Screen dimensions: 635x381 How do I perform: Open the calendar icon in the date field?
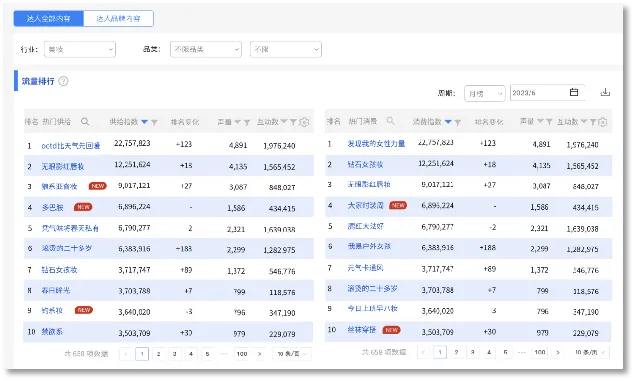[x=574, y=92]
